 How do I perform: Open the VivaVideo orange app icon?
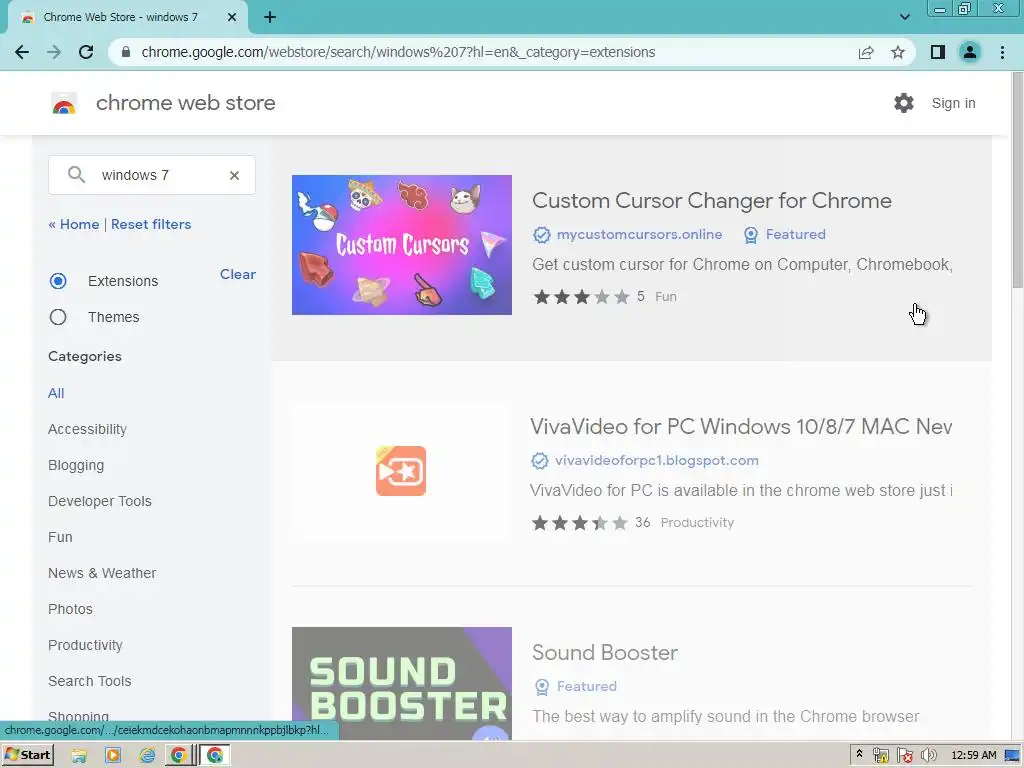[401, 471]
